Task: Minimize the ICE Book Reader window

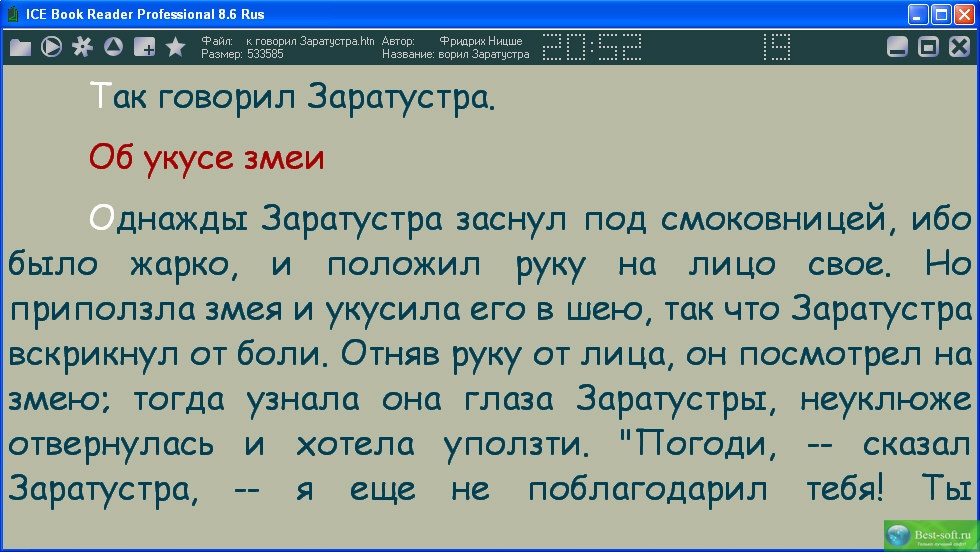Action: pyautogui.click(x=918, y=14)
